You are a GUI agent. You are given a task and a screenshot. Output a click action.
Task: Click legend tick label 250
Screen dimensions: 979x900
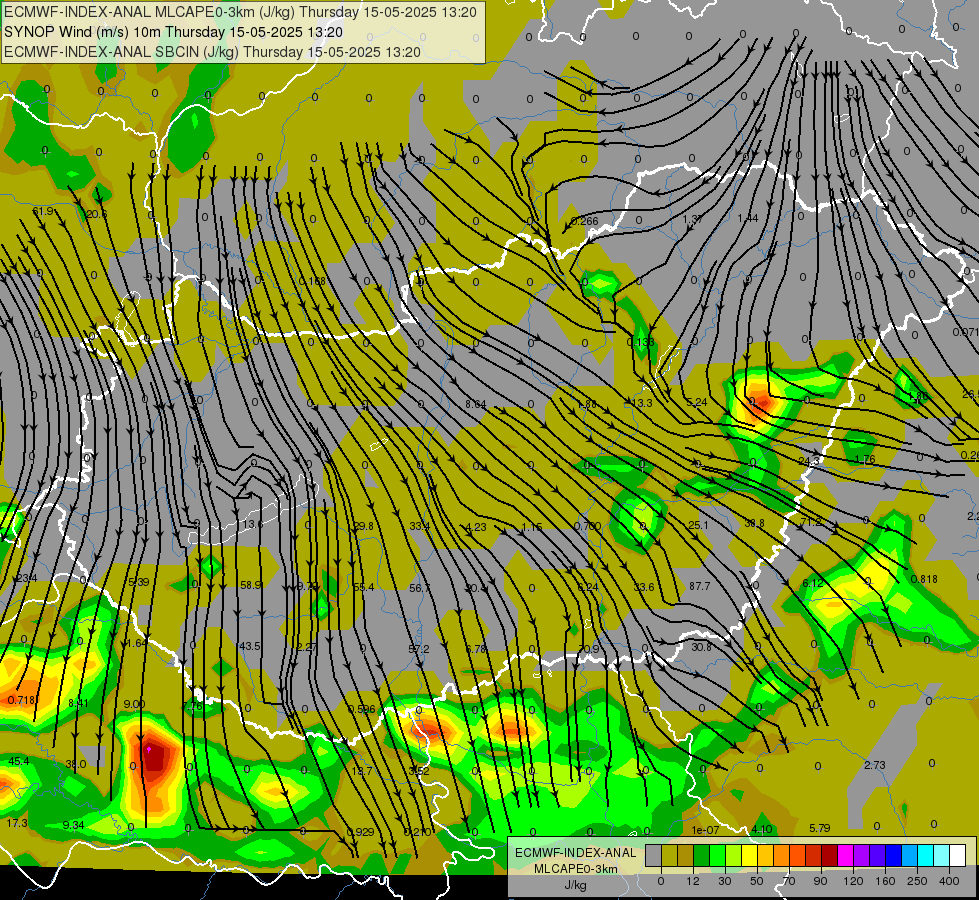click(917, 881)
